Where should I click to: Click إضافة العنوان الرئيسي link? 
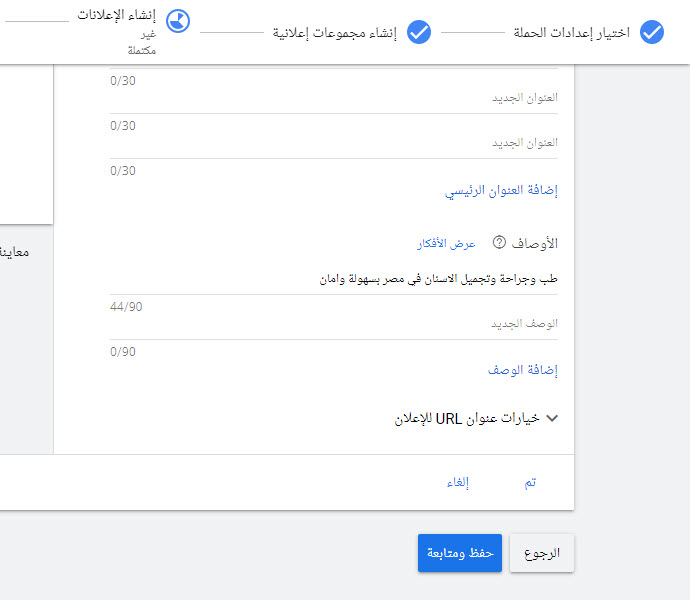(501, 191)
